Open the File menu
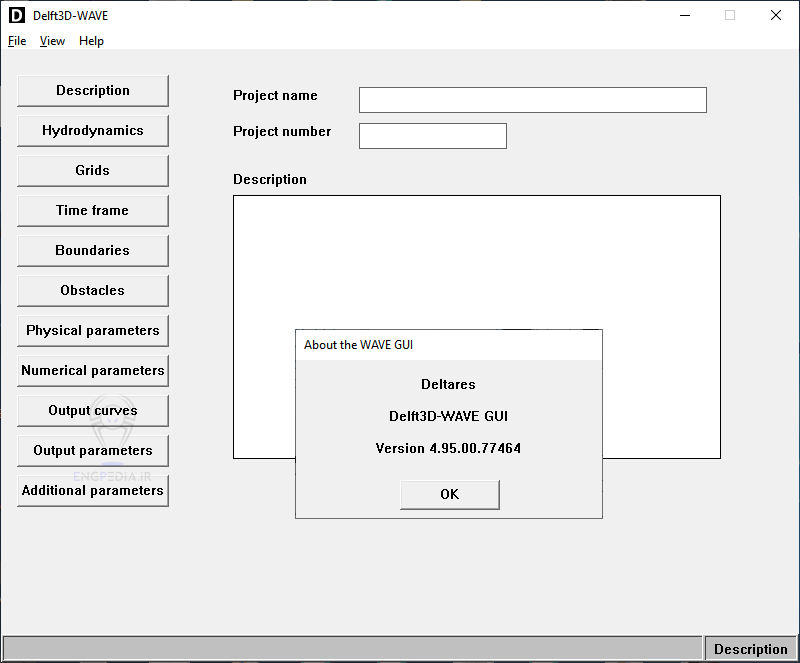Viewport: 800px width, 663px height. point(17,41)
